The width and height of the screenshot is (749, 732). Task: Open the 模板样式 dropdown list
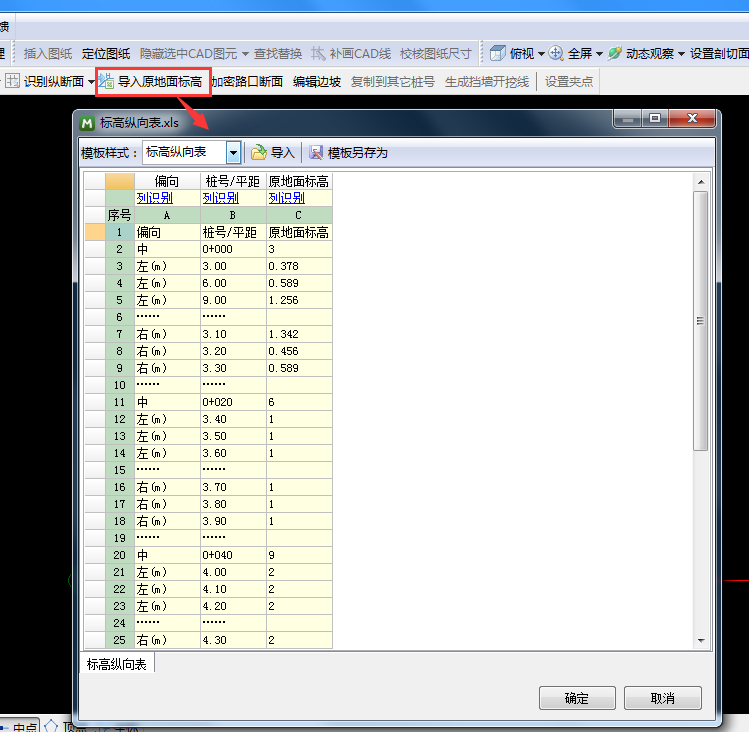click(233, 152)
